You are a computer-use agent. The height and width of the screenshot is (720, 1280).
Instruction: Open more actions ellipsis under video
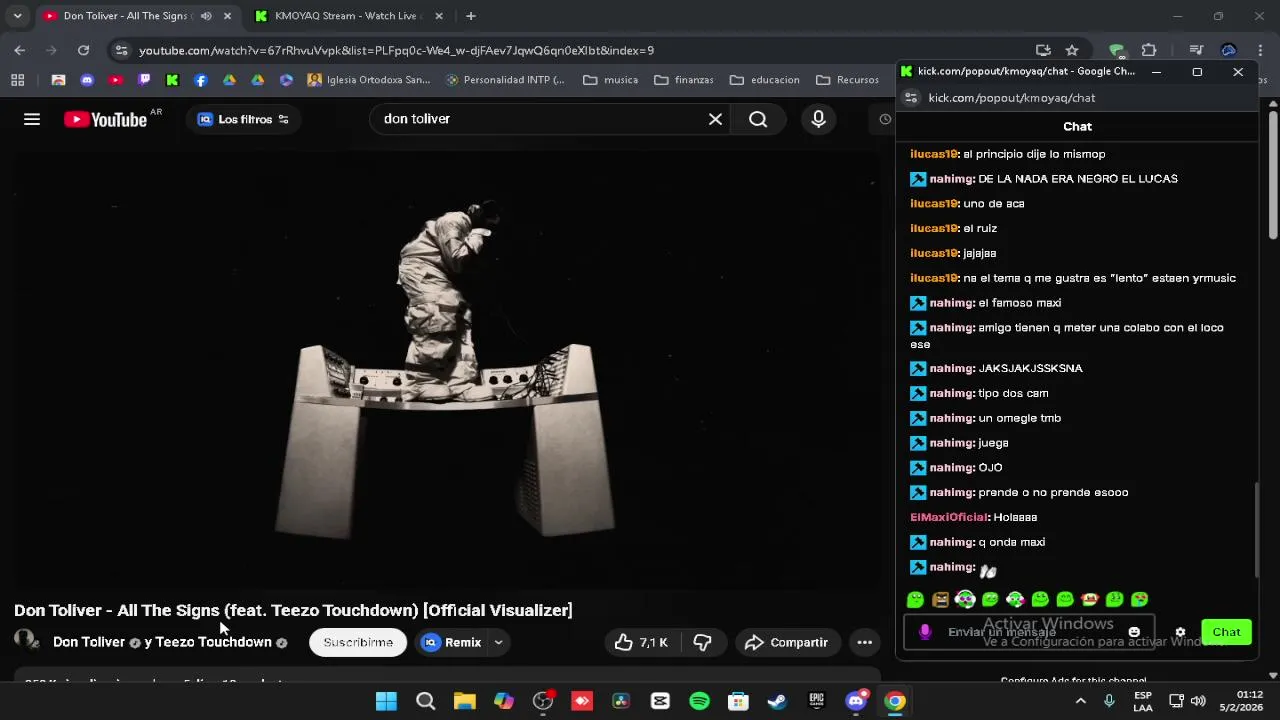[x=864, y=642]
